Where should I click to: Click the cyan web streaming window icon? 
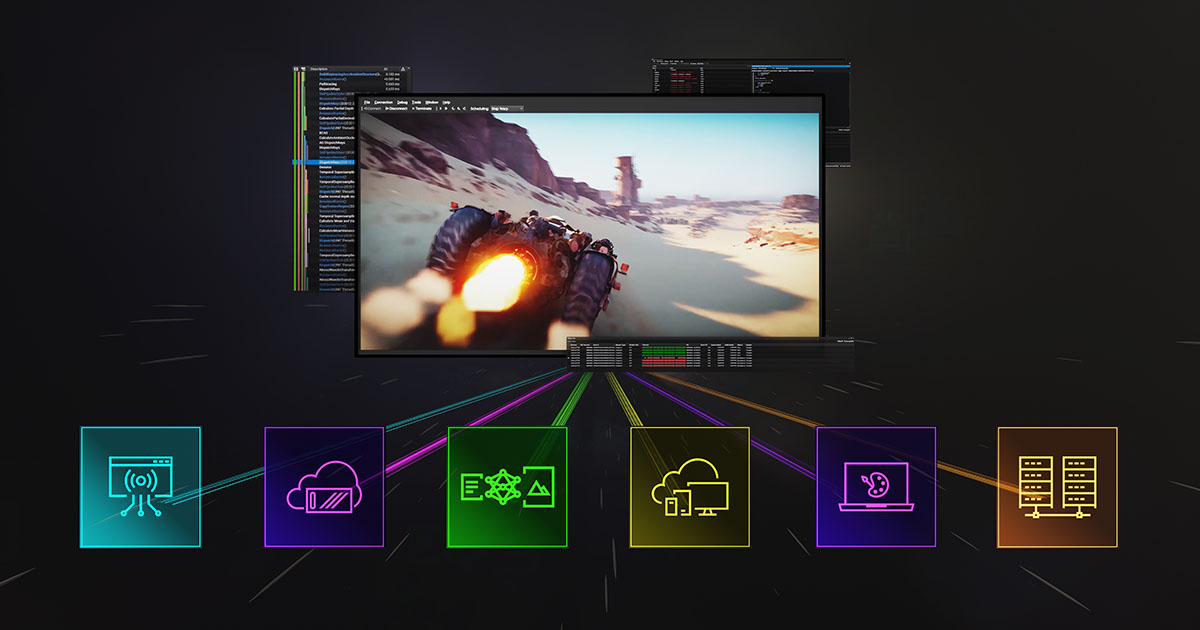coord(140,487)
